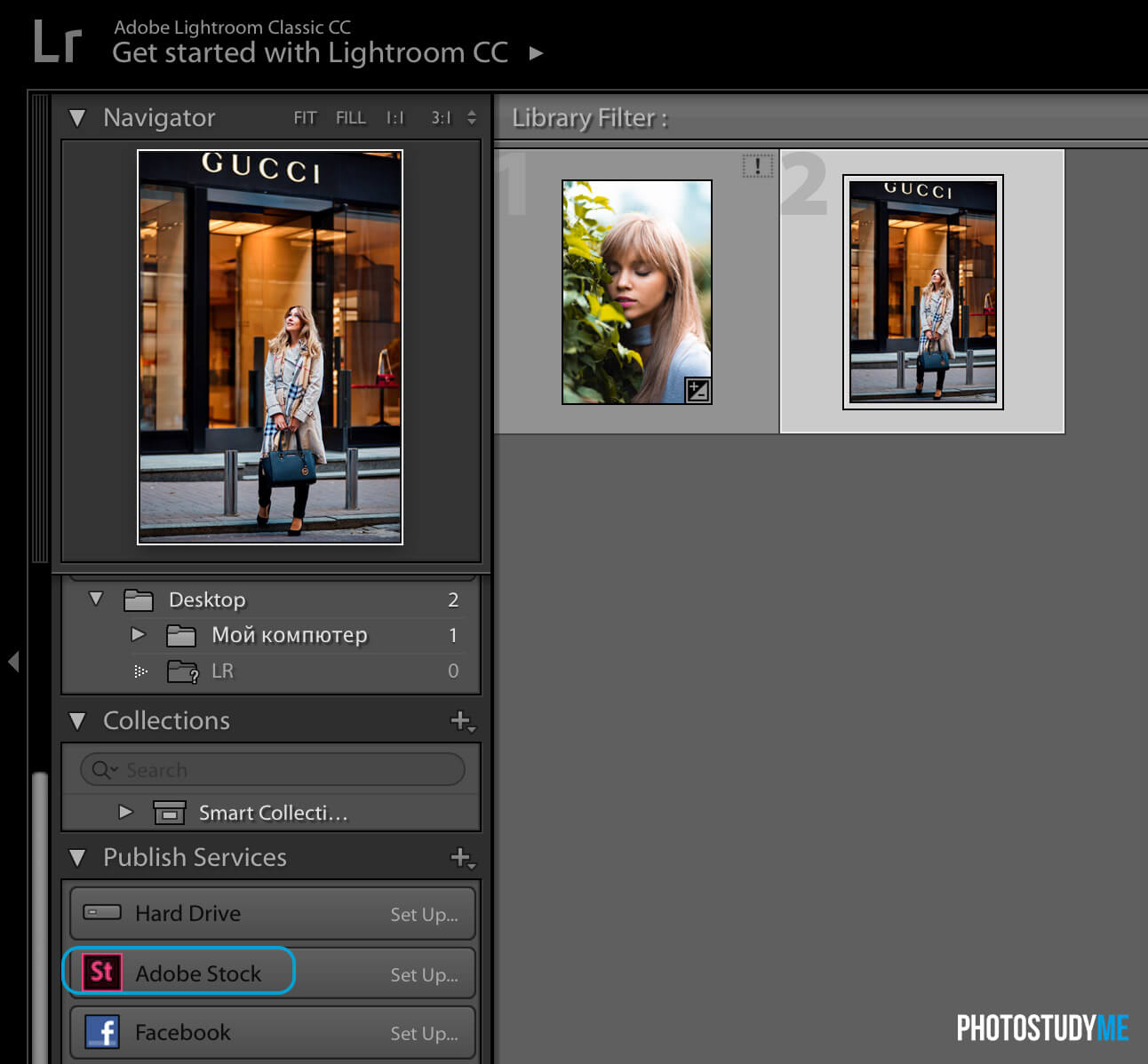This screenshot has height=1064, width=1148.
Task: Select the Desktop folder label
Action: pos(207,599)
